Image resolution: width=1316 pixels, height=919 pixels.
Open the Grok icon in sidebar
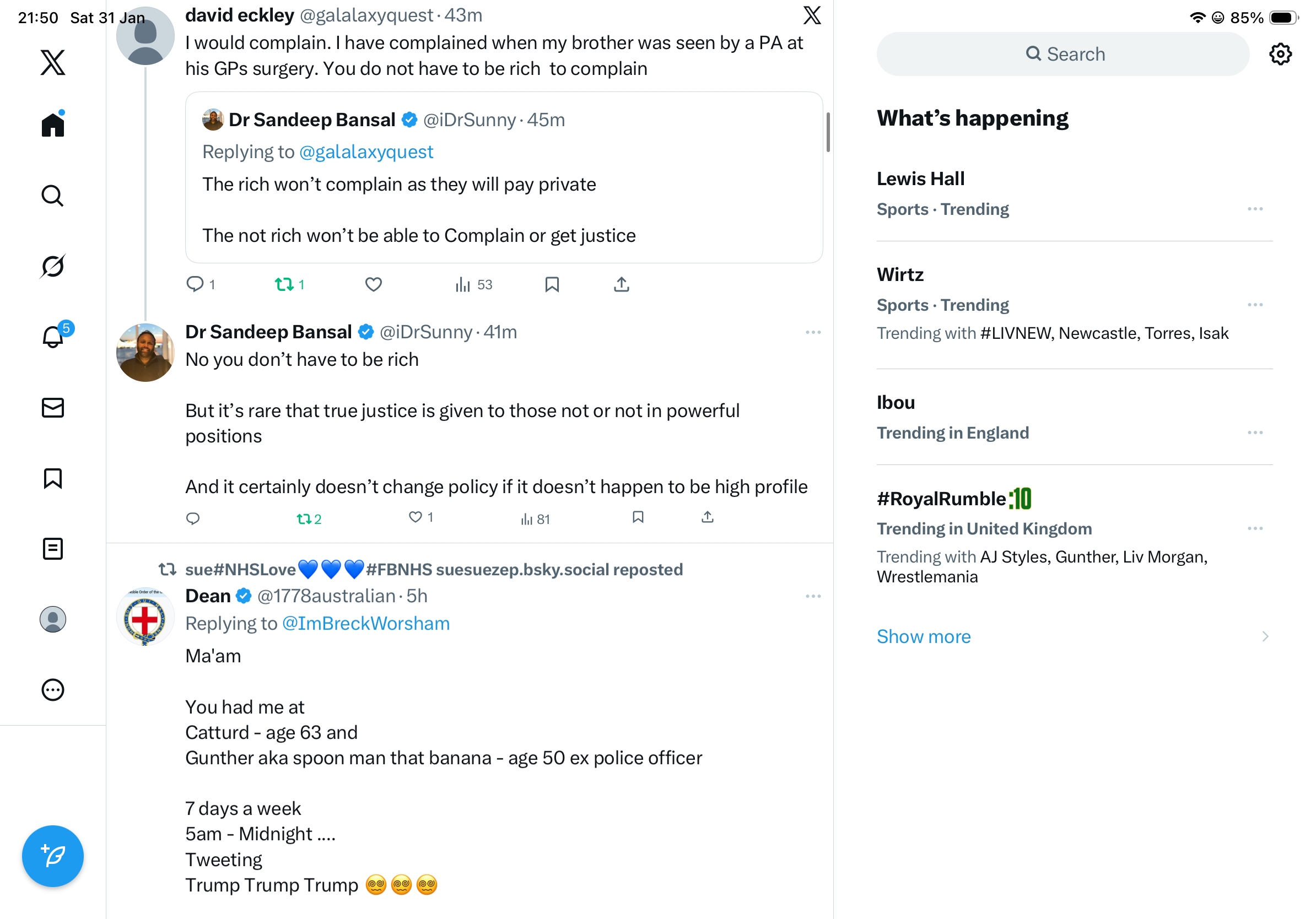coord(53,266)
